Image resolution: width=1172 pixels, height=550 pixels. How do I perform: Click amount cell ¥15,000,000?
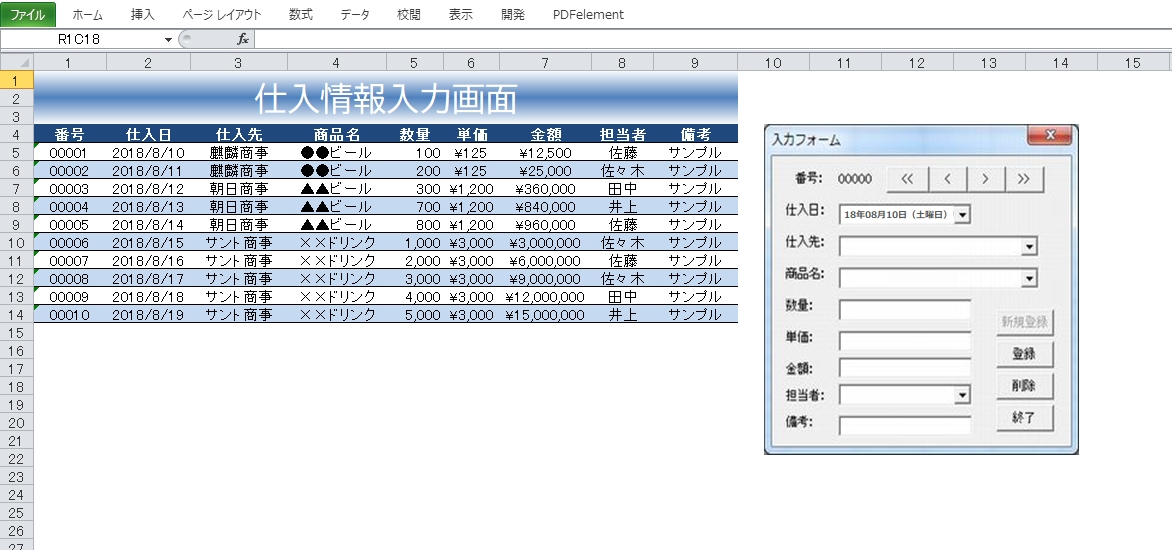(x=545, y=315)
